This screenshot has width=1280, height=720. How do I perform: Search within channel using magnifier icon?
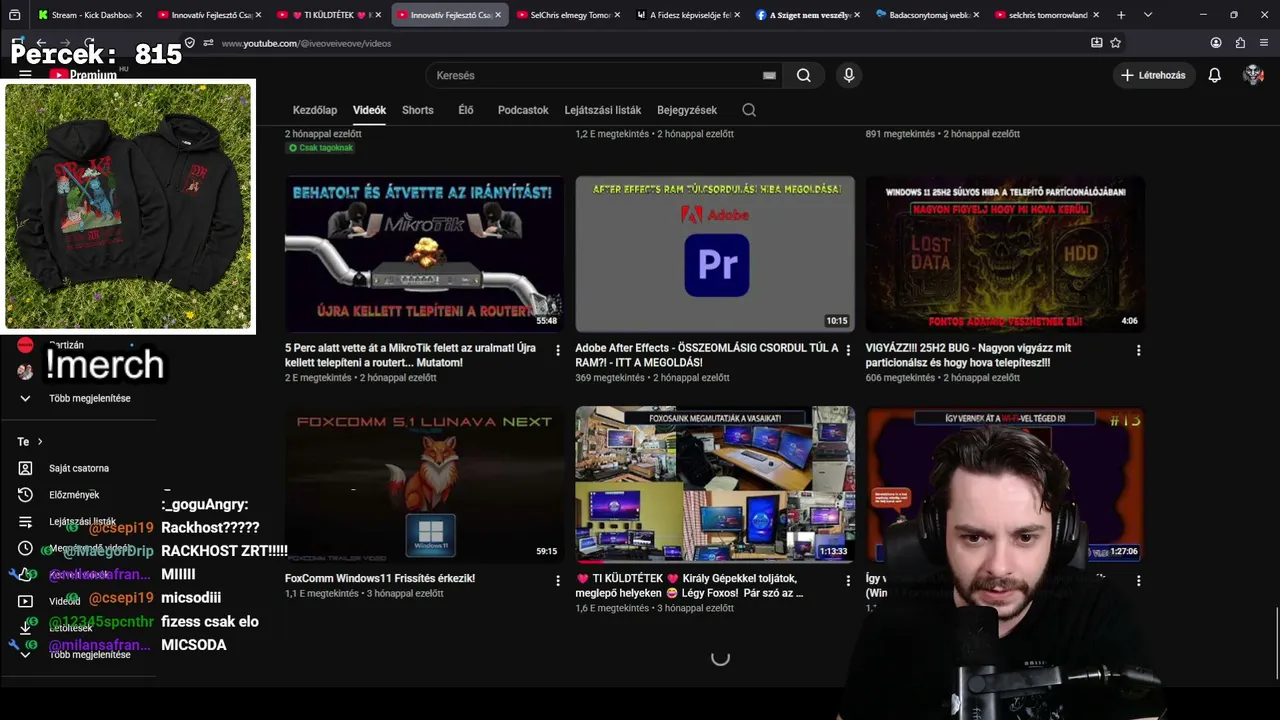(749, 110)
